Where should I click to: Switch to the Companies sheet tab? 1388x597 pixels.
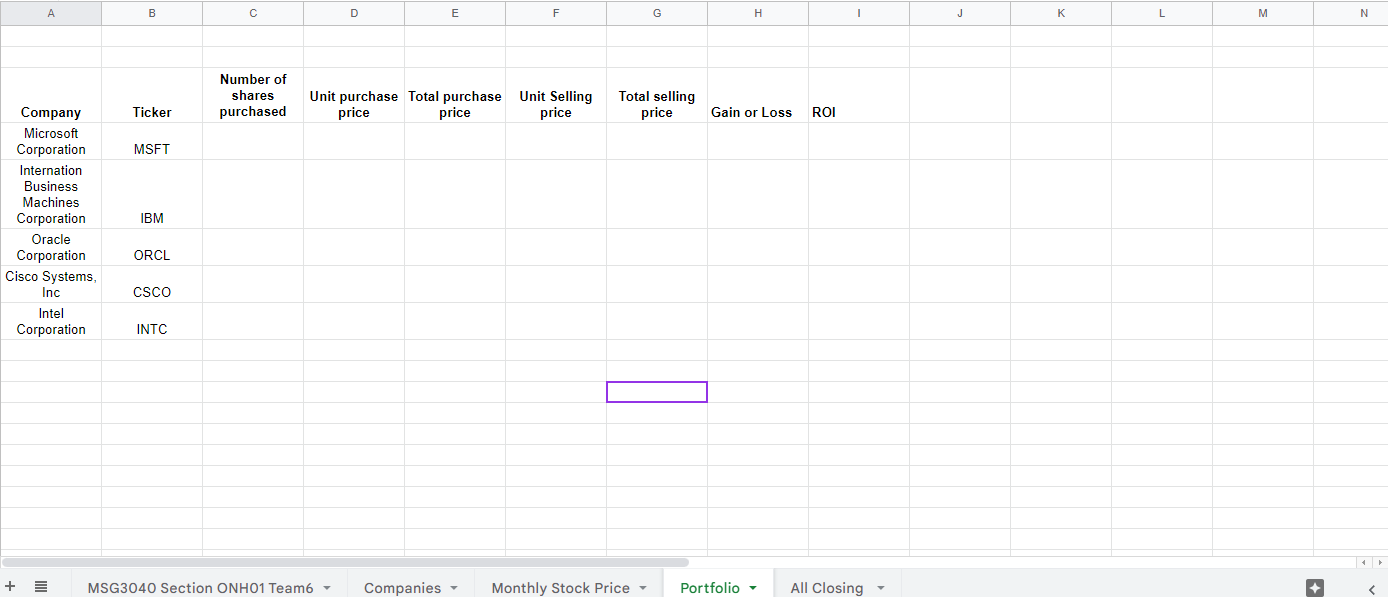(x=402, y=588)
